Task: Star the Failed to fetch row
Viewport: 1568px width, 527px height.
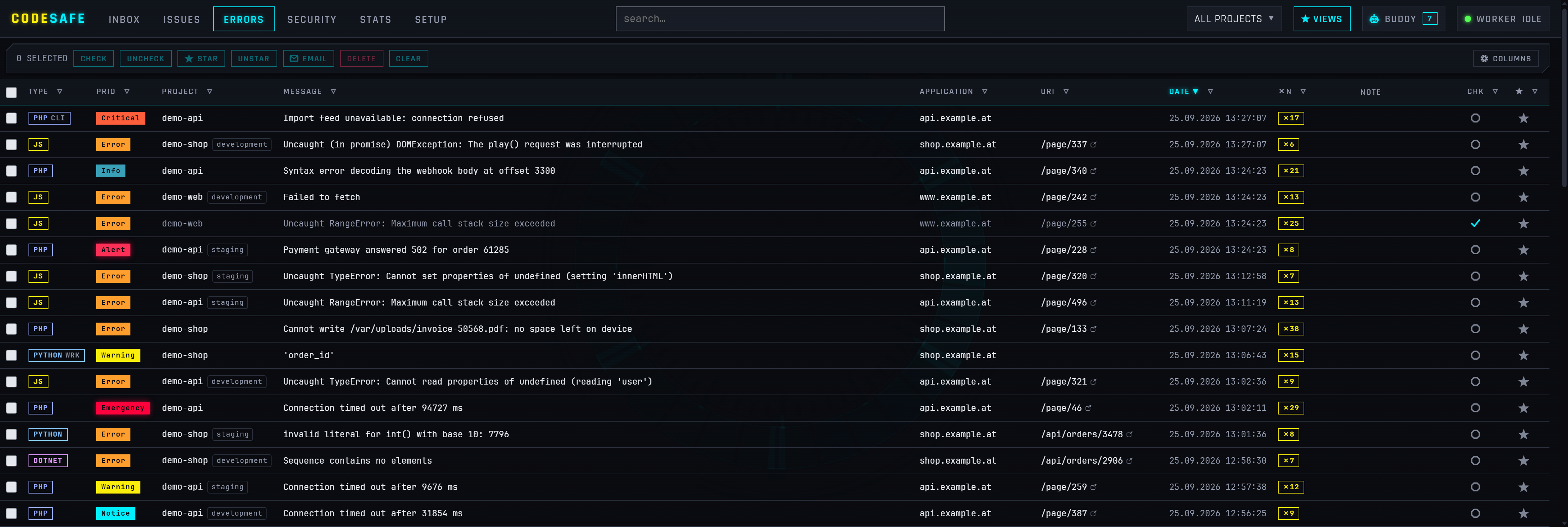Action: point(1523,197)
